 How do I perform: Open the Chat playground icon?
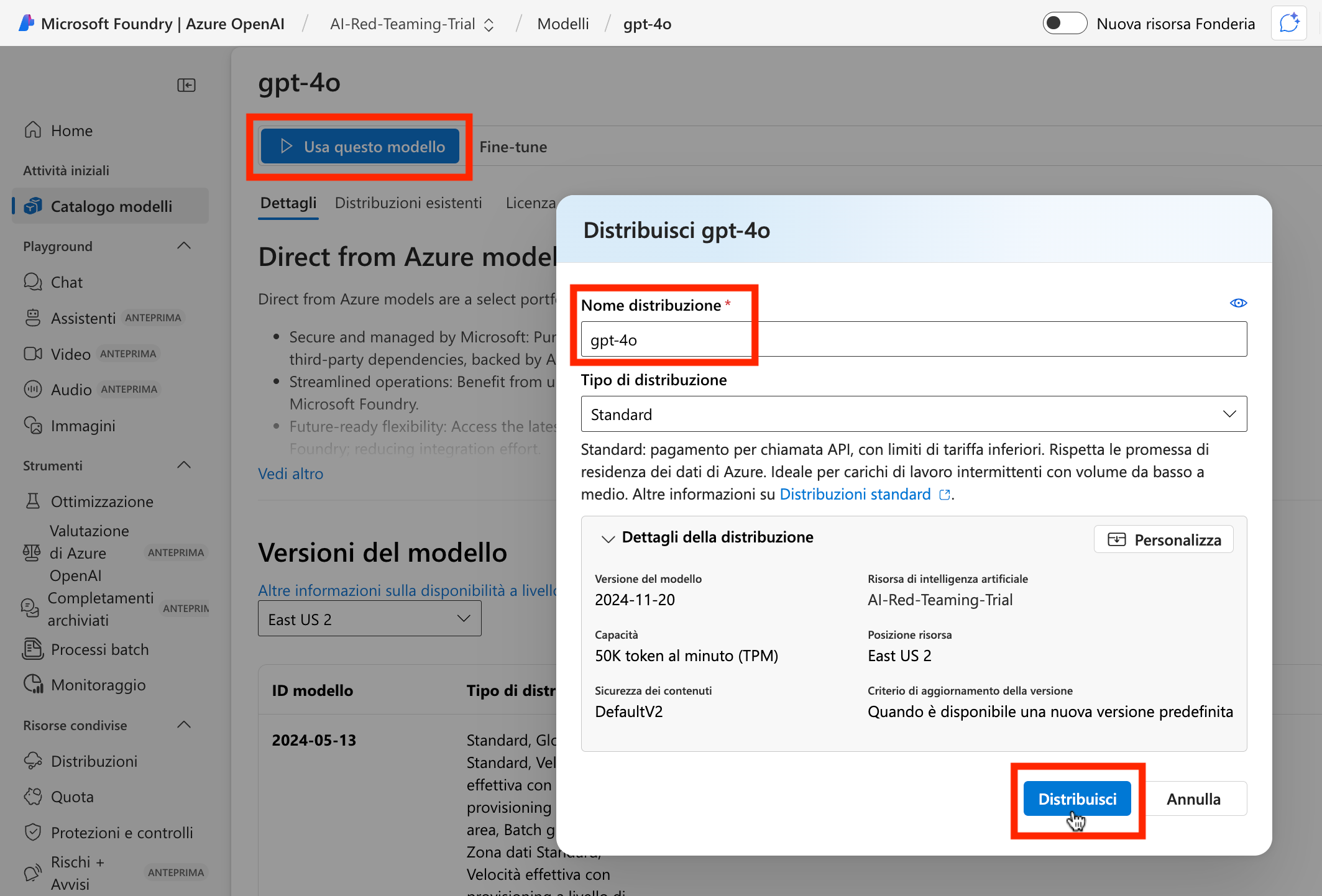click(x=33, y=281)
